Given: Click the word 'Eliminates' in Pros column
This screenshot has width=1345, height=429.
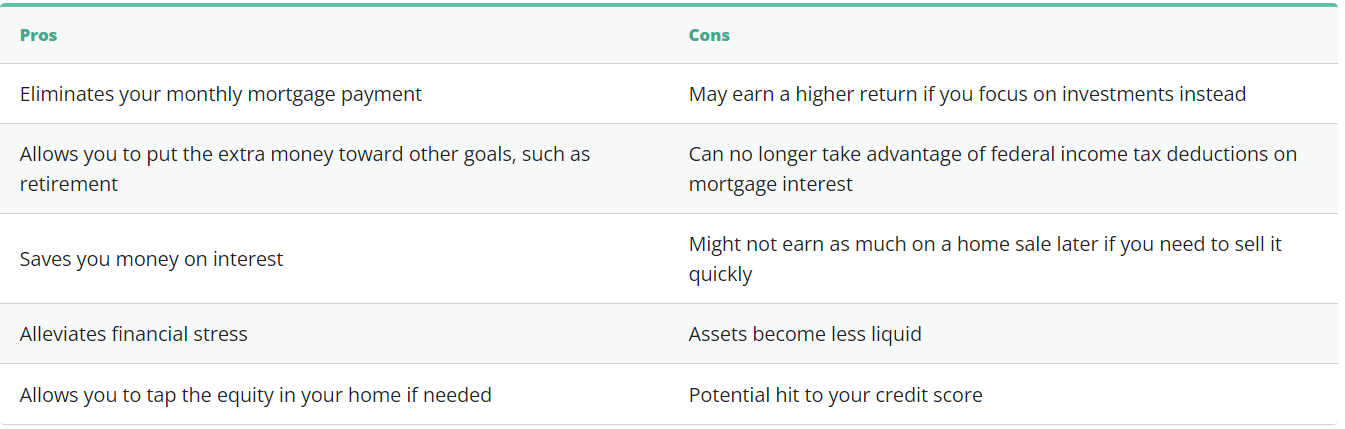Looking at the screenshot, I should pos(68,94).
